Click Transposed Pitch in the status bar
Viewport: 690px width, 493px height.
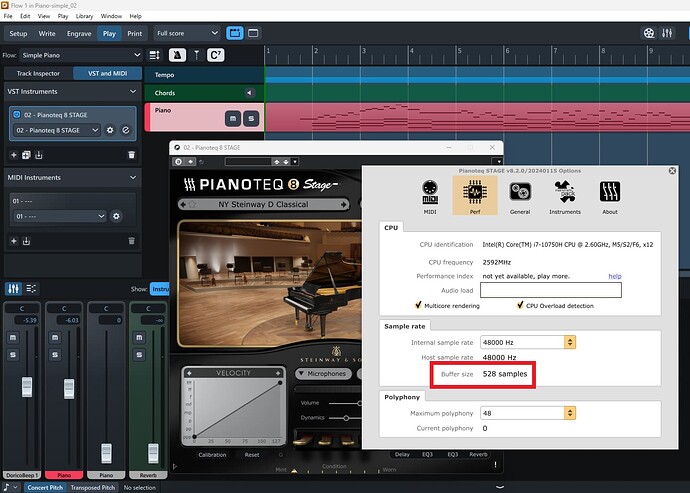(x=92, y=487)
